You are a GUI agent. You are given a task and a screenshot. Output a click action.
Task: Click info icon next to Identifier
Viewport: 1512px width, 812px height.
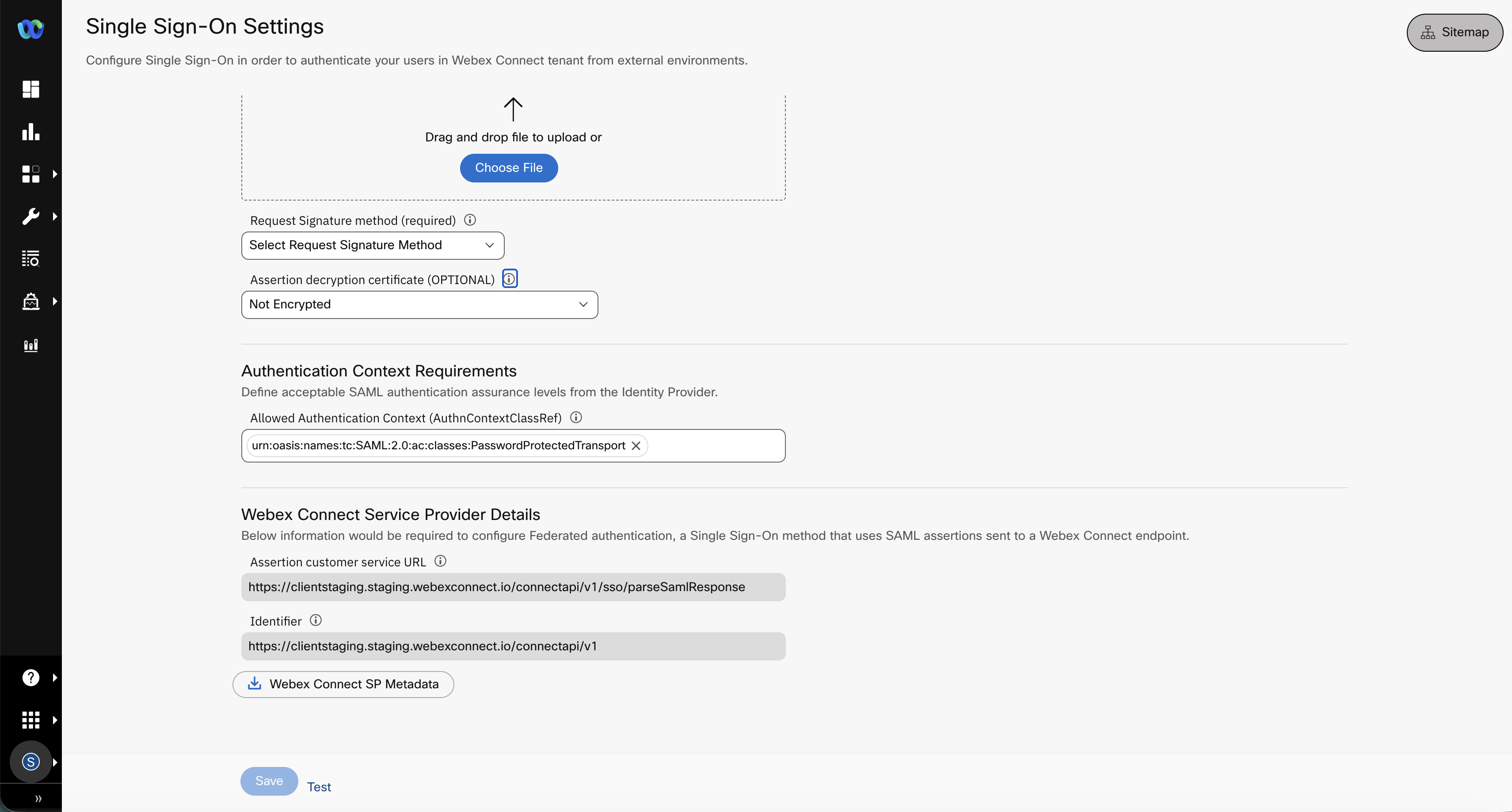click(316, 620)
